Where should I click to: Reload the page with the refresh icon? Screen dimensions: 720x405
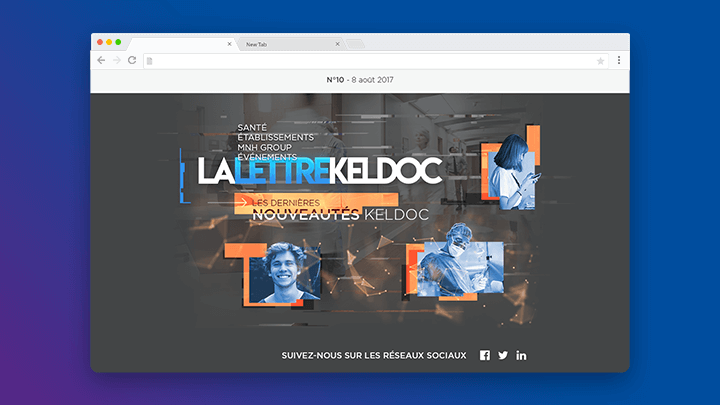132,60
